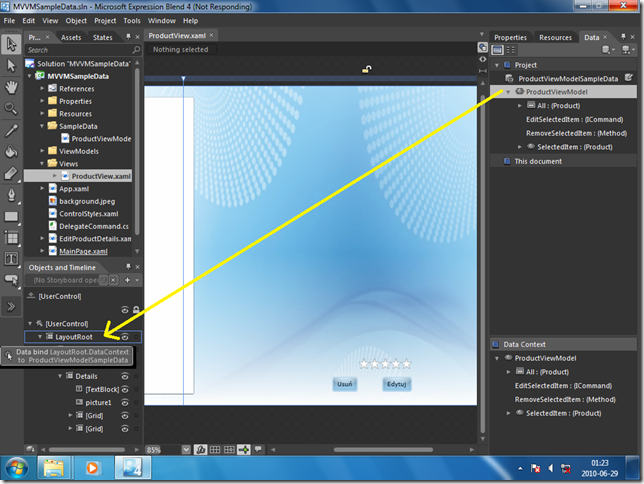Hide LayoutRoot with its eye icon

click(x=125, y=337)
